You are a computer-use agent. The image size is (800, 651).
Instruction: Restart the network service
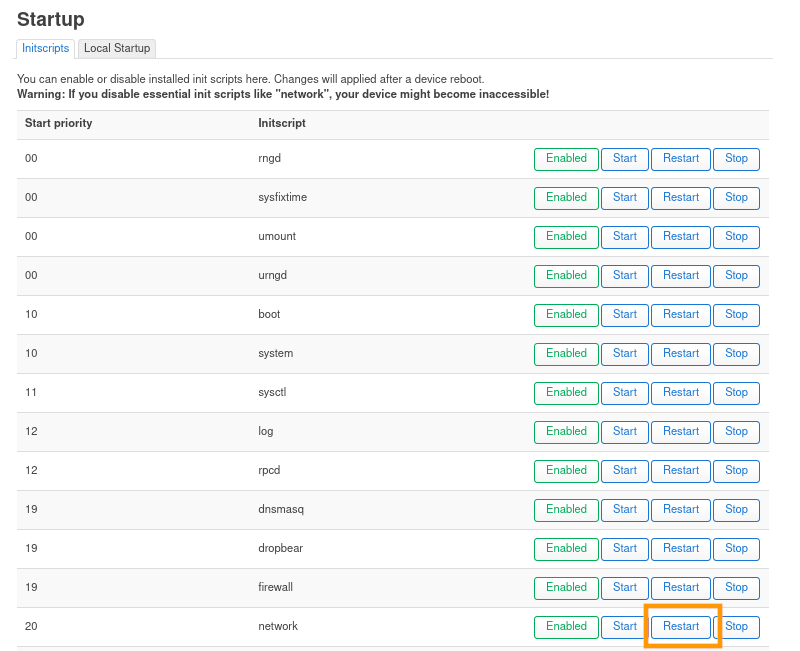click(x=681, y=627)
